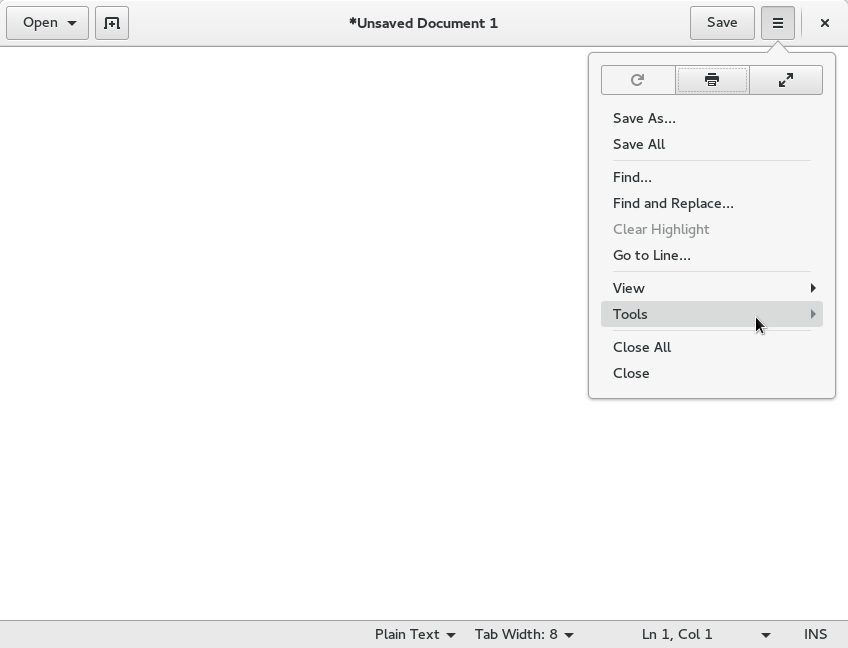The width and height of the screenshot is (848, 648).
Task: Choose Close menu entry
Action: coord(712,373)
